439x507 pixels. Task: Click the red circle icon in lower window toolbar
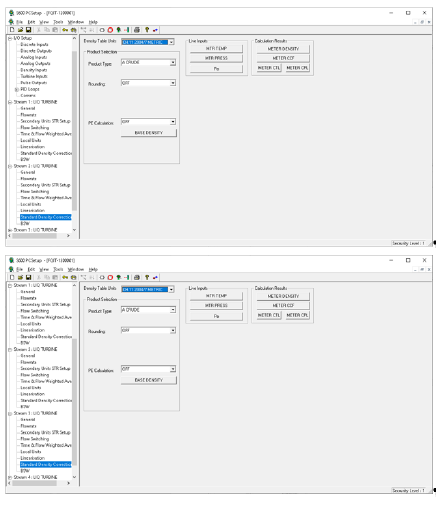click(x=110, y=277)
